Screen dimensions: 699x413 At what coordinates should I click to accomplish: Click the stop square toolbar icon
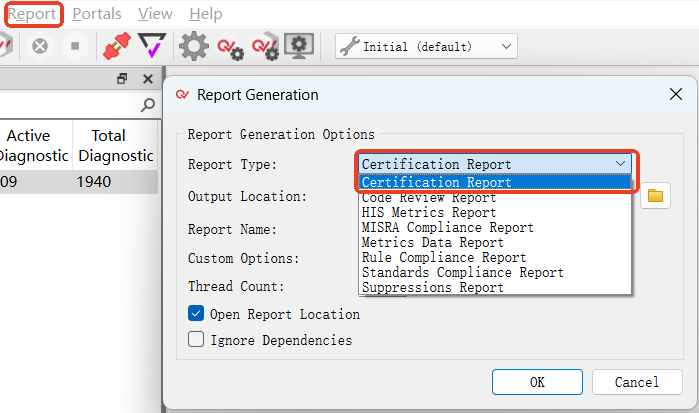[x=75, y=46]
